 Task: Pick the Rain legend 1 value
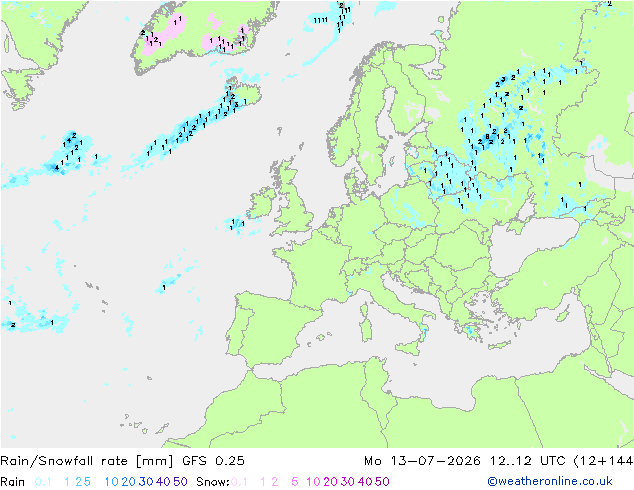click(x=67, y=482)
